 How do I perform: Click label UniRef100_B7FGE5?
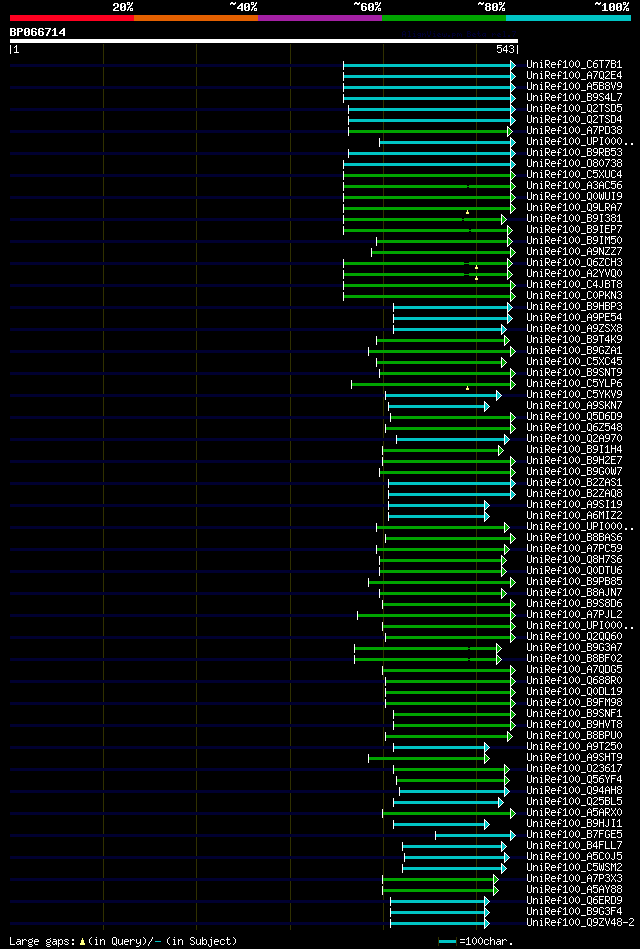(x=574, y=835)
